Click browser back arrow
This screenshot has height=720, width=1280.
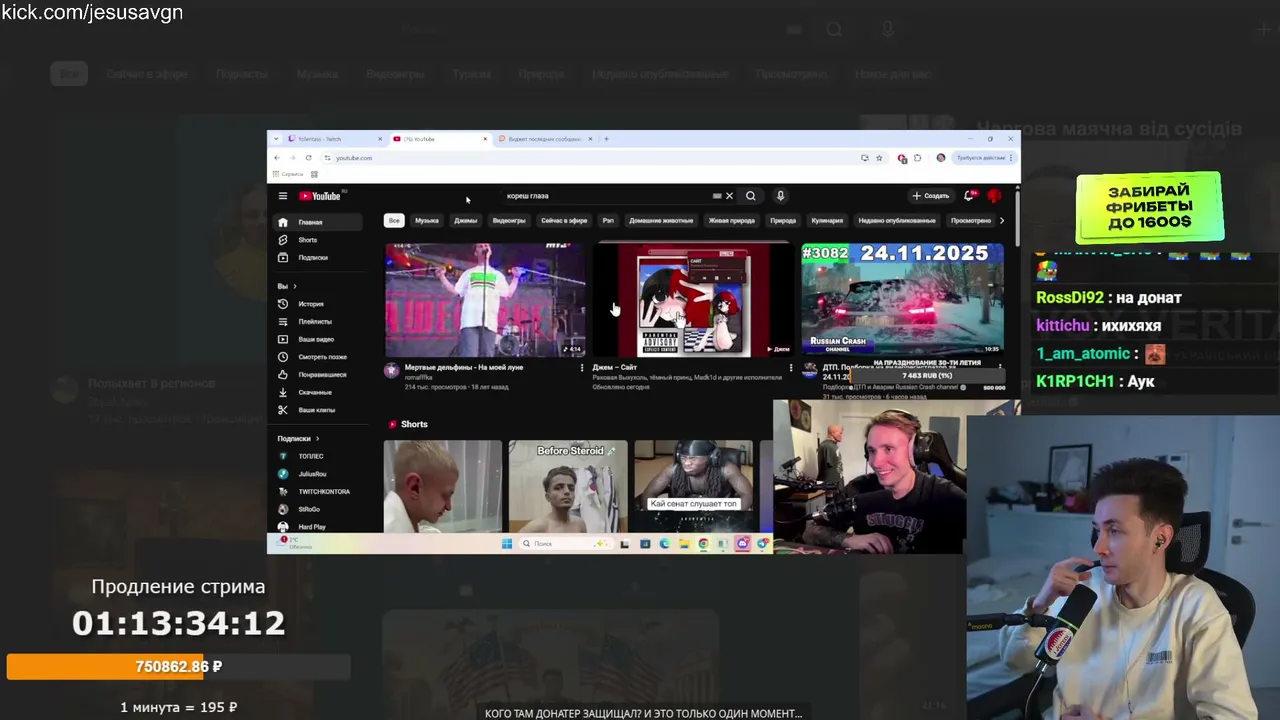pos(277,158)
